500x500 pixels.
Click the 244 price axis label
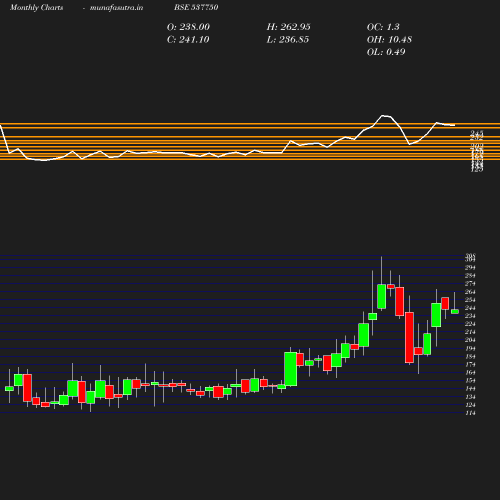[x=470, y=308]
